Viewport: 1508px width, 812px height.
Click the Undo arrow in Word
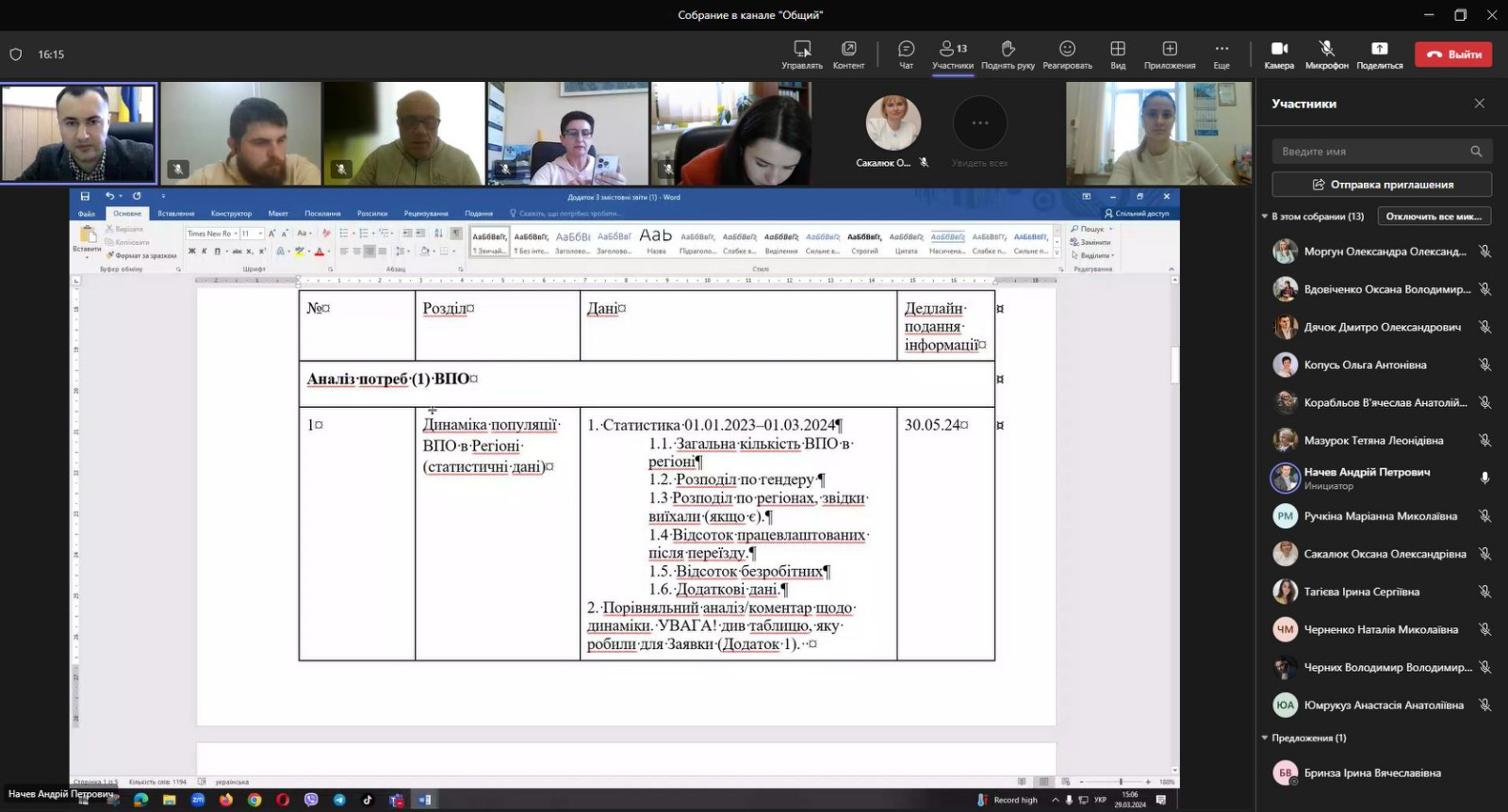109,196
